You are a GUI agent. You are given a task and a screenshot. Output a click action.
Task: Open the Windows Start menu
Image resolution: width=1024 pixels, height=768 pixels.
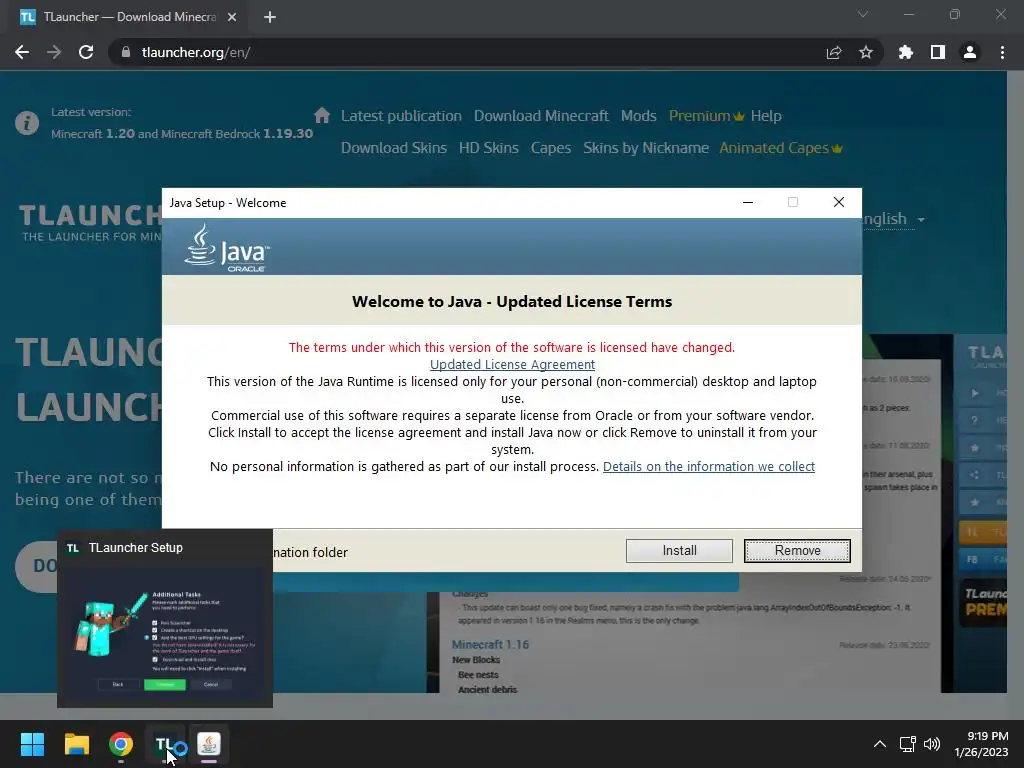(x=32, y=744)
